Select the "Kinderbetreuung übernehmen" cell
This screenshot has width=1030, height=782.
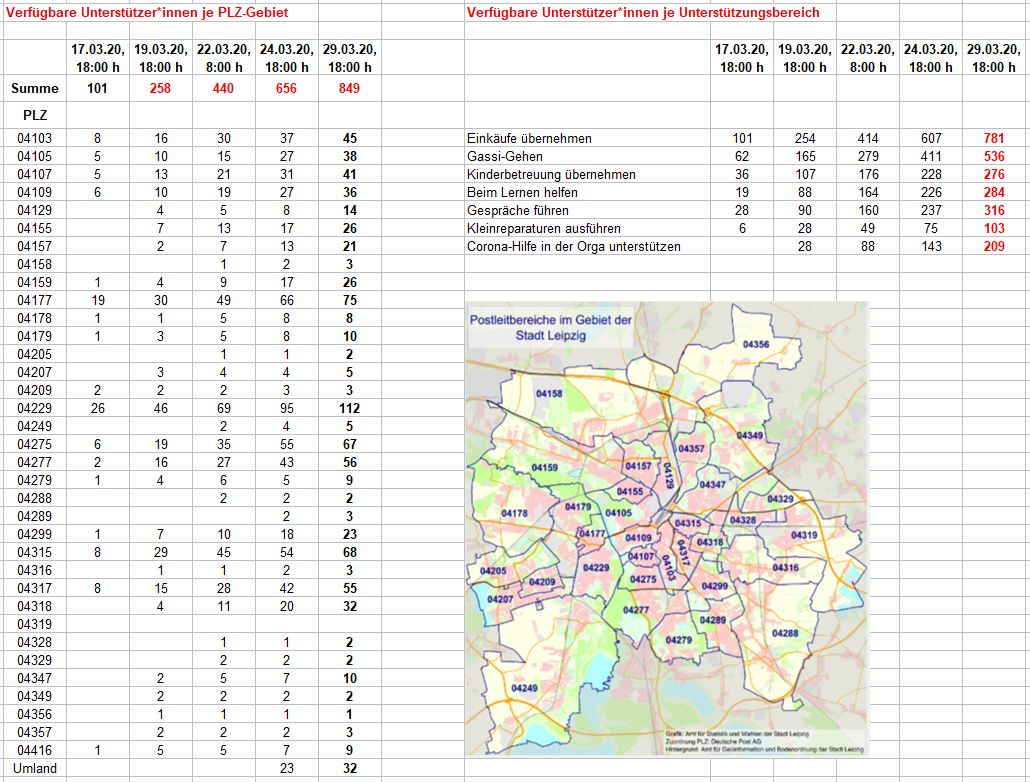(x=551, y=175)
